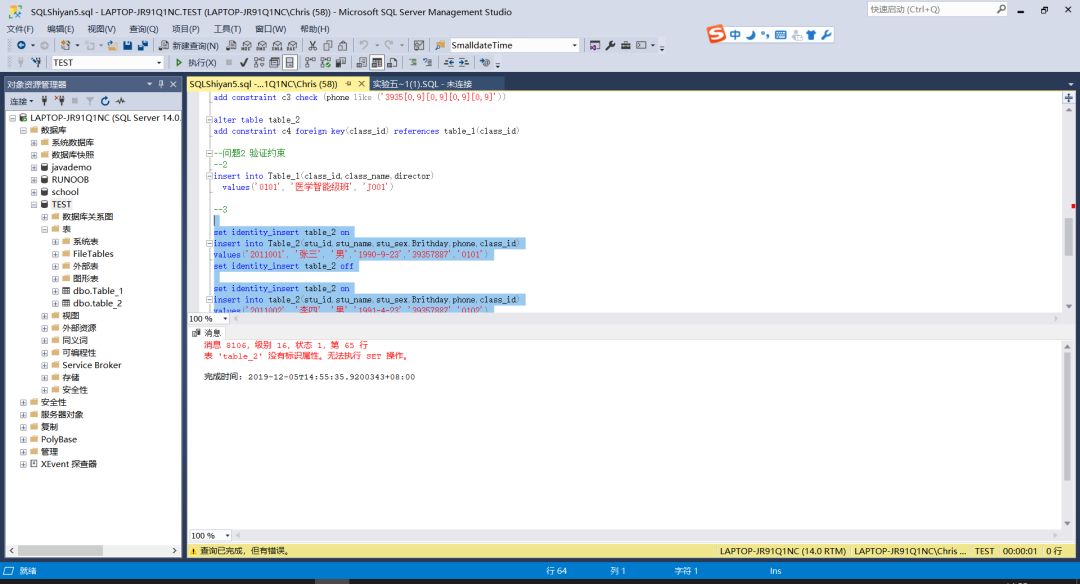Toggle results-to-grid output mode

point(378,63)
